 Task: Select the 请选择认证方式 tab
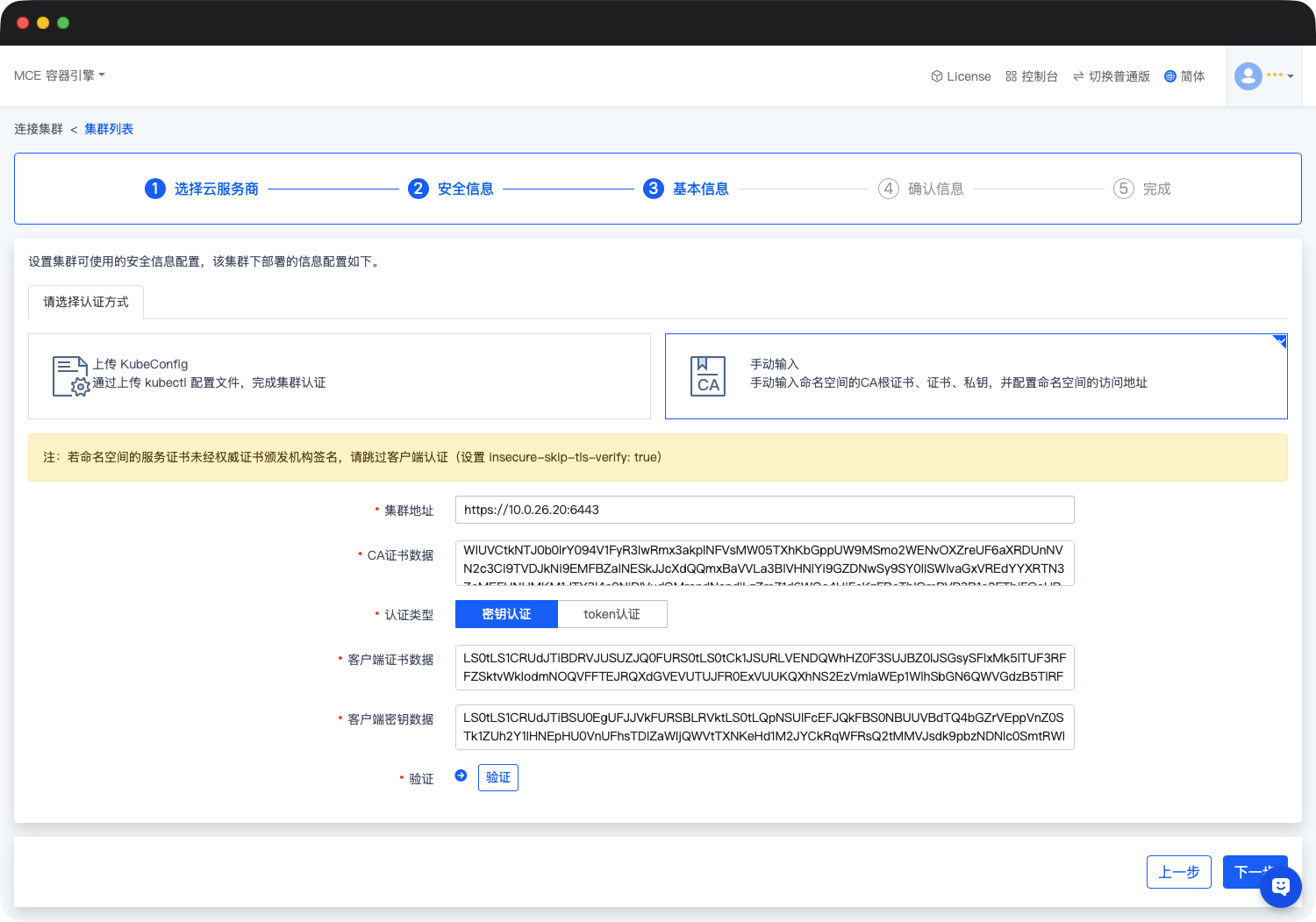(x=86, y=302)
